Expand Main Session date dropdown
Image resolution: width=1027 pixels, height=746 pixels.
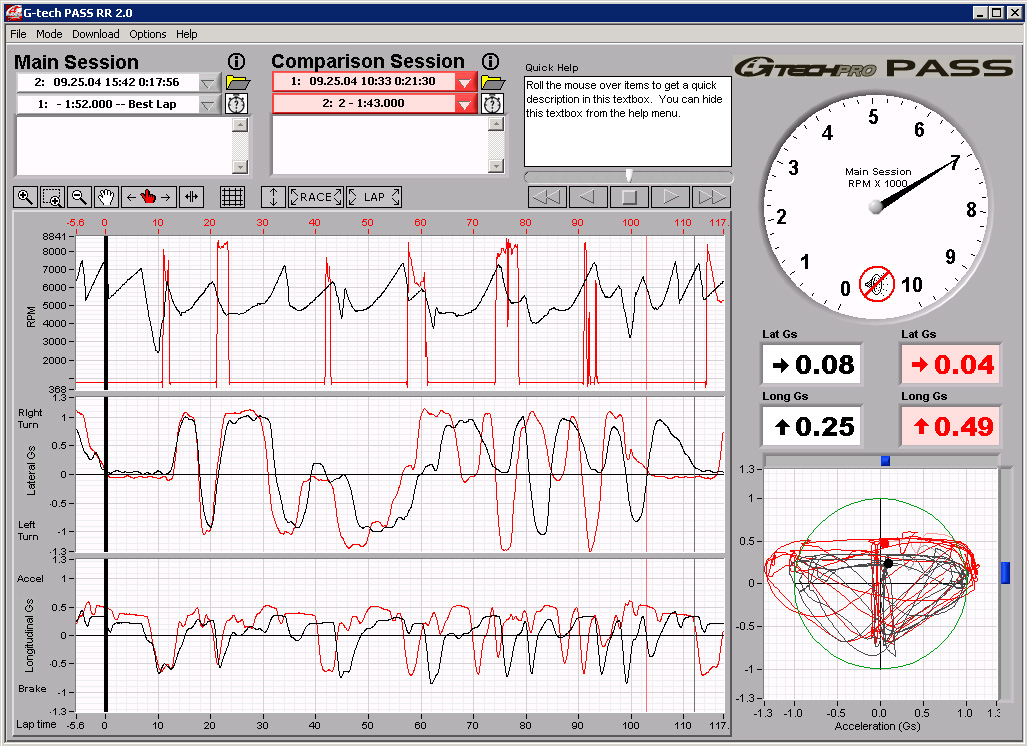(209, 83)
